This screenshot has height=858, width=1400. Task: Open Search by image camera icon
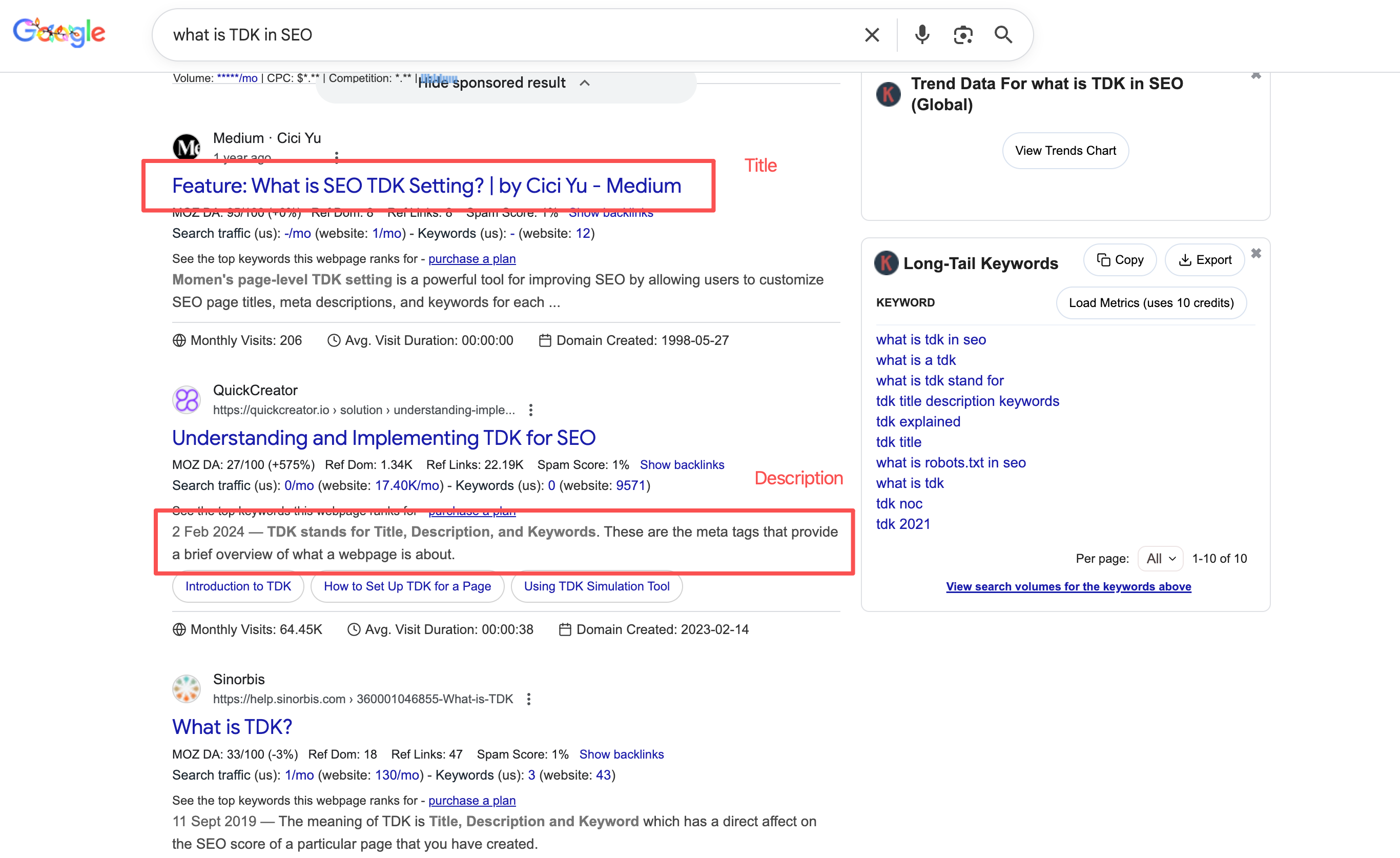[x=962, y=35]
